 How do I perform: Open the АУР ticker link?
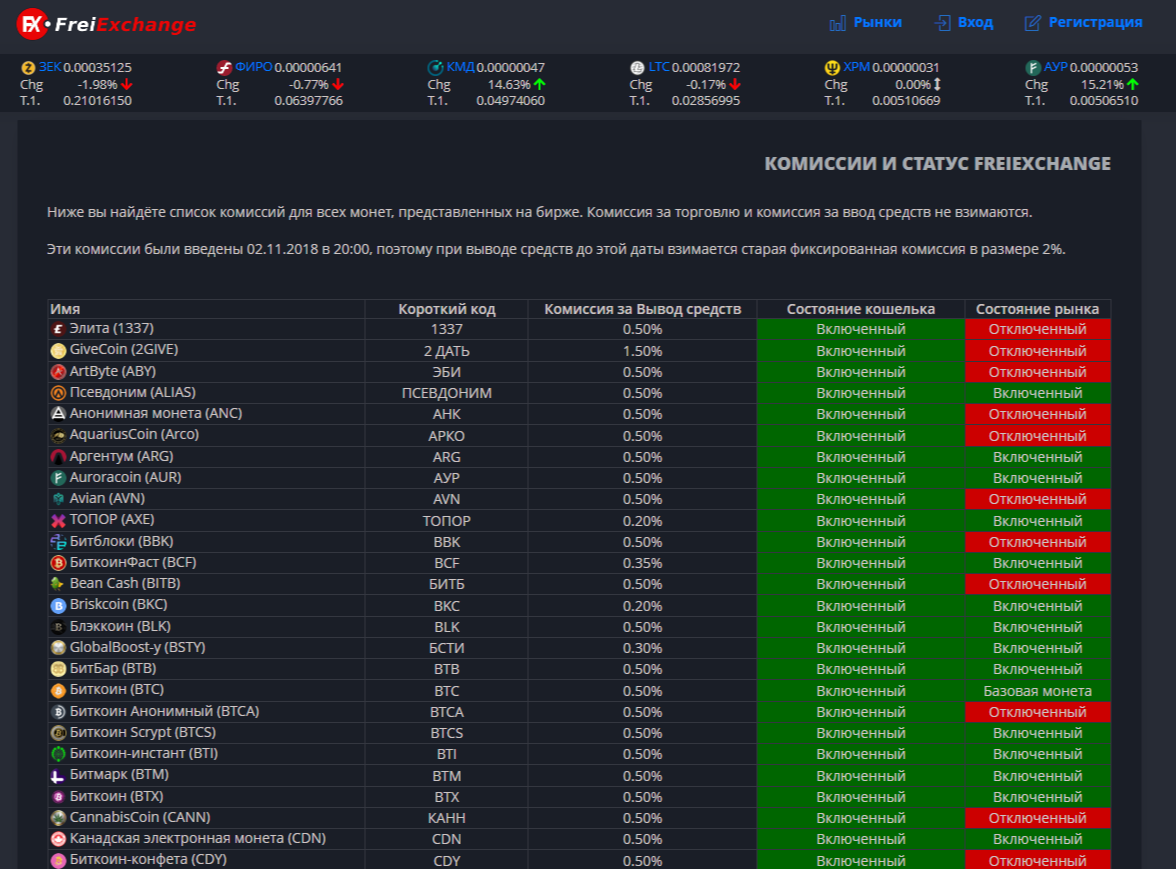(1055, 67)
